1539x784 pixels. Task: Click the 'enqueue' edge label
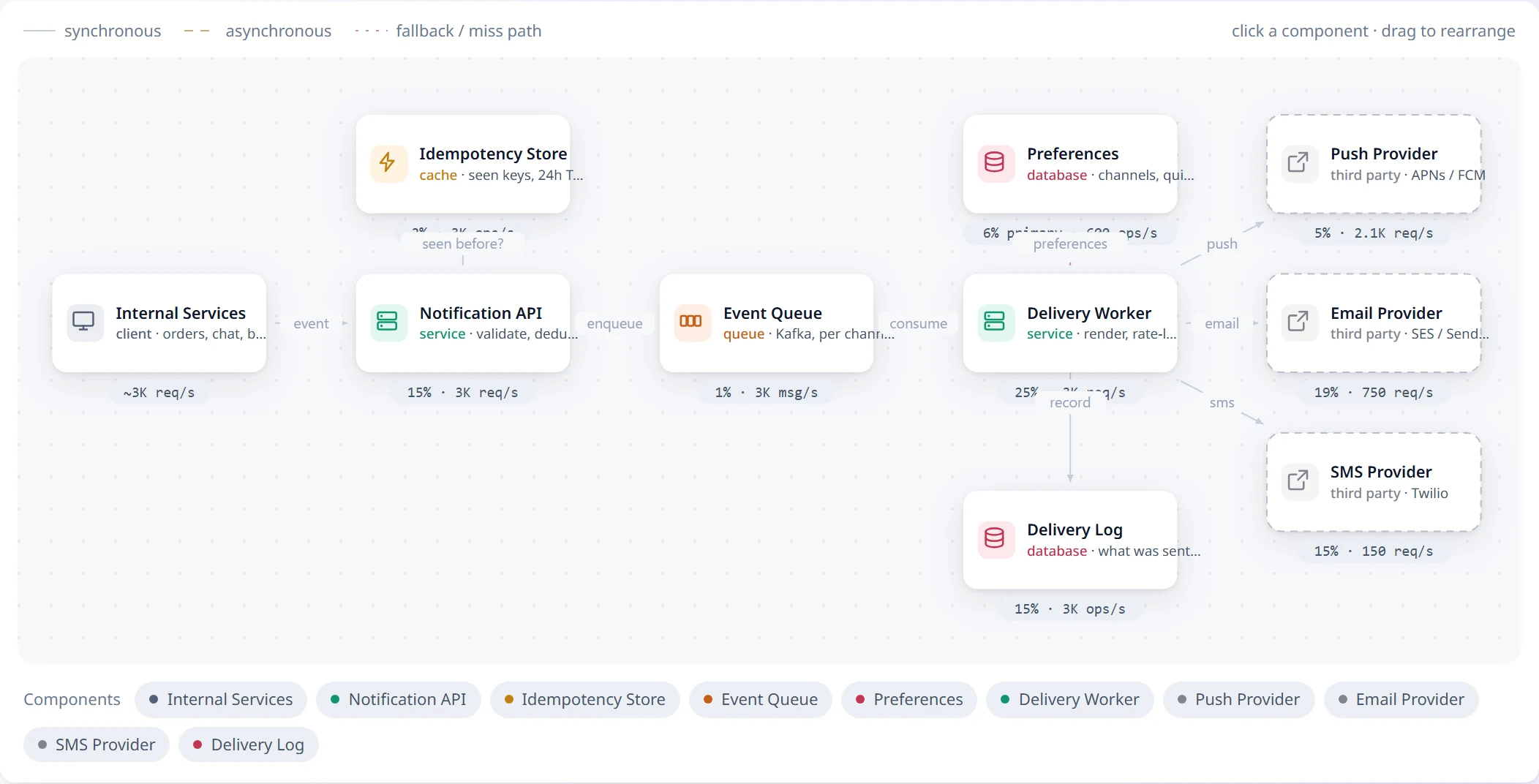(x=614, y=323)
